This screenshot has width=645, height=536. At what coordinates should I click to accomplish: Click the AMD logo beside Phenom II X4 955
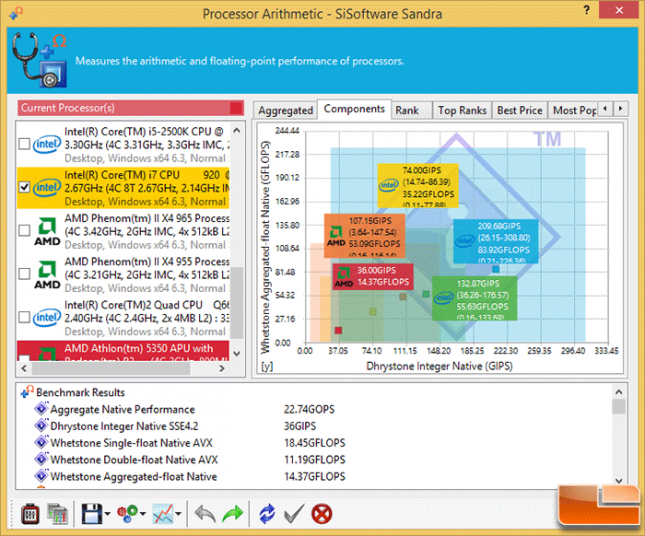pos(47,274)
